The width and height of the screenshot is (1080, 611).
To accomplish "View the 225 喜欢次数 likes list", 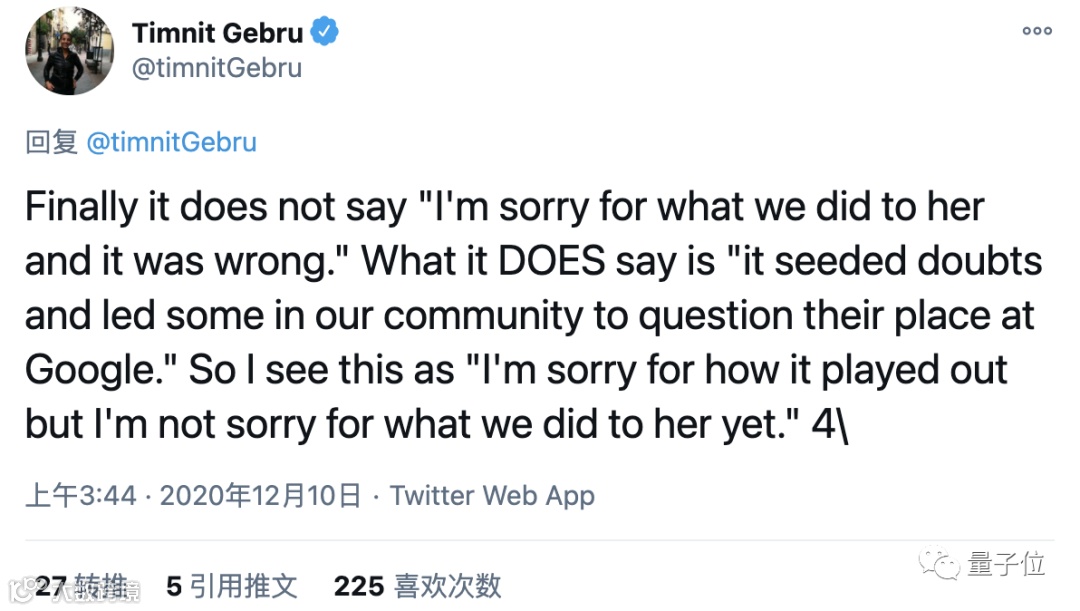I will point(417,586).
